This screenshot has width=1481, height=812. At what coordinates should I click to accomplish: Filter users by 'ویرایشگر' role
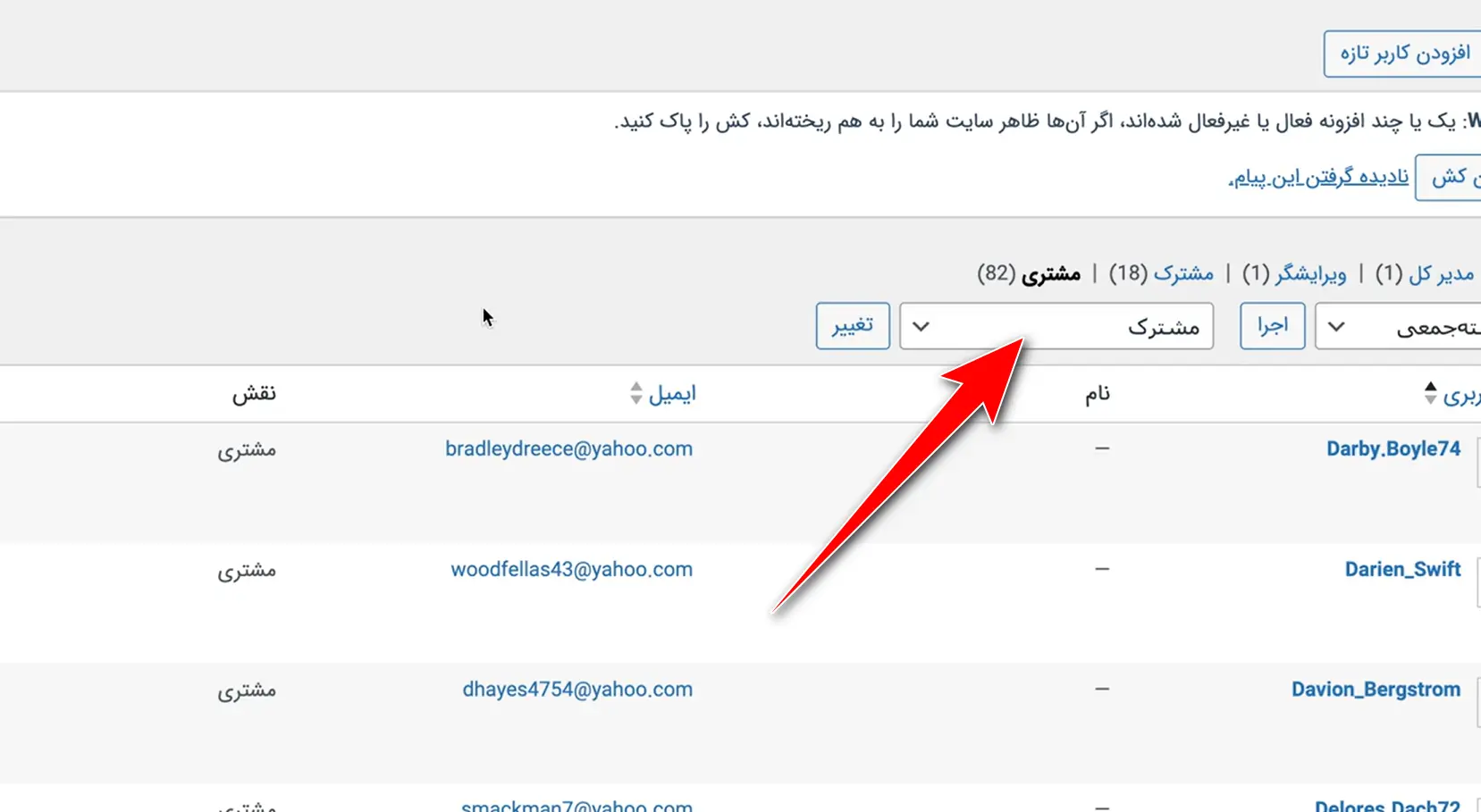[x=1310, y=274]
